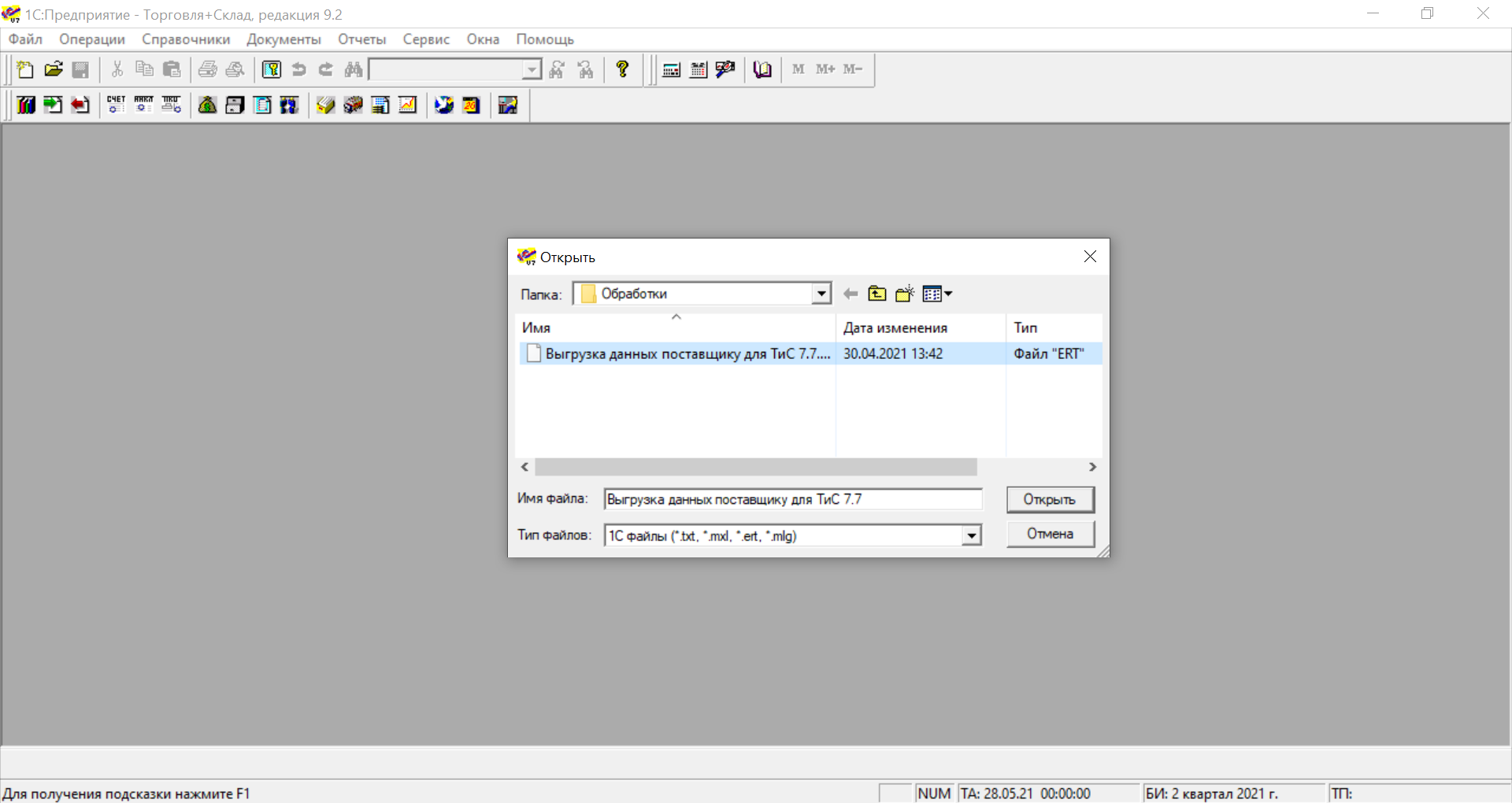Click the Undo arrow icon
Viewport: 1512px width, 803px height.
coord(299,69)
